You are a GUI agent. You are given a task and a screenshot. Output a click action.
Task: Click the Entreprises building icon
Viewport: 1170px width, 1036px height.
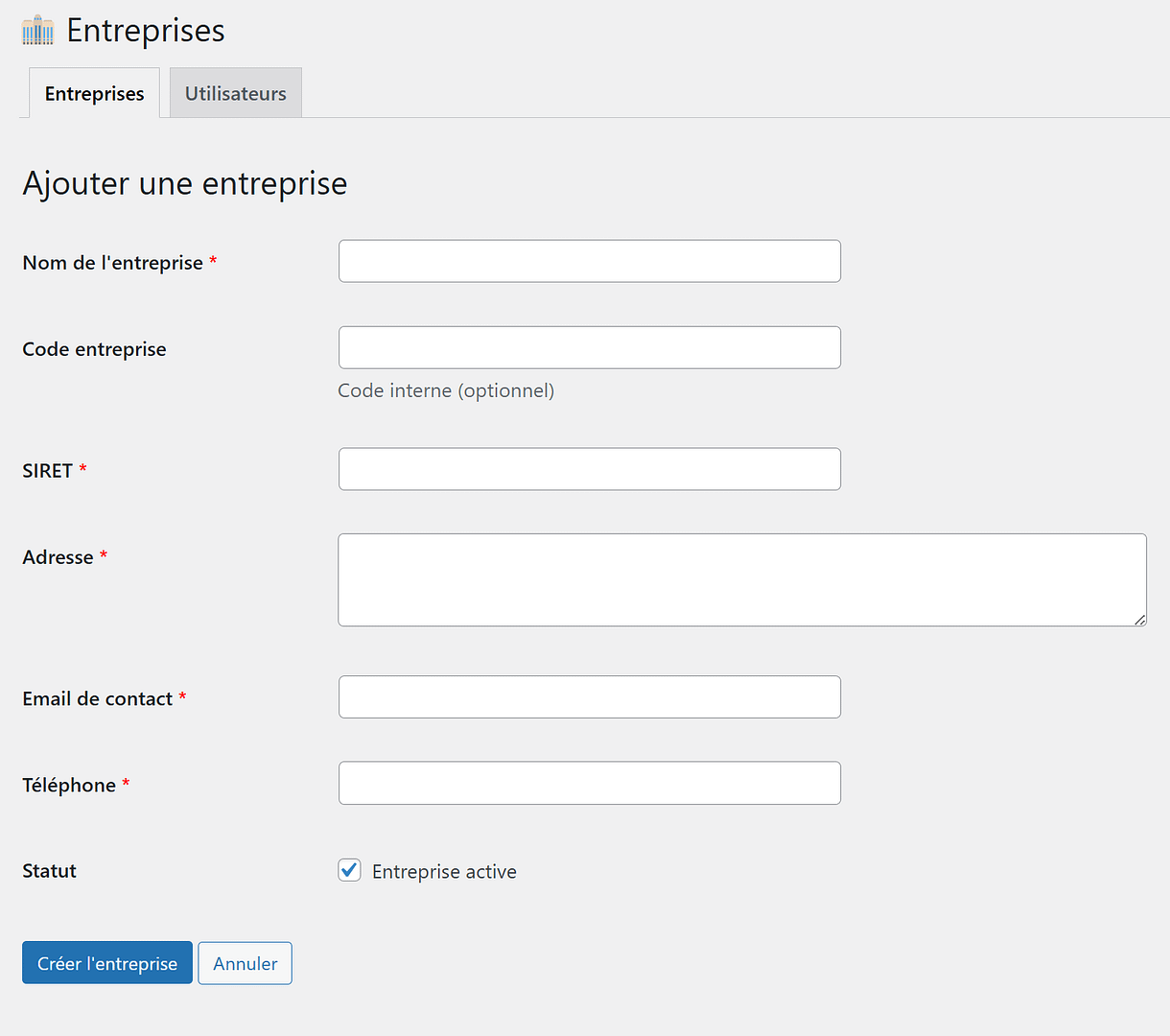[x=37, y=31]
